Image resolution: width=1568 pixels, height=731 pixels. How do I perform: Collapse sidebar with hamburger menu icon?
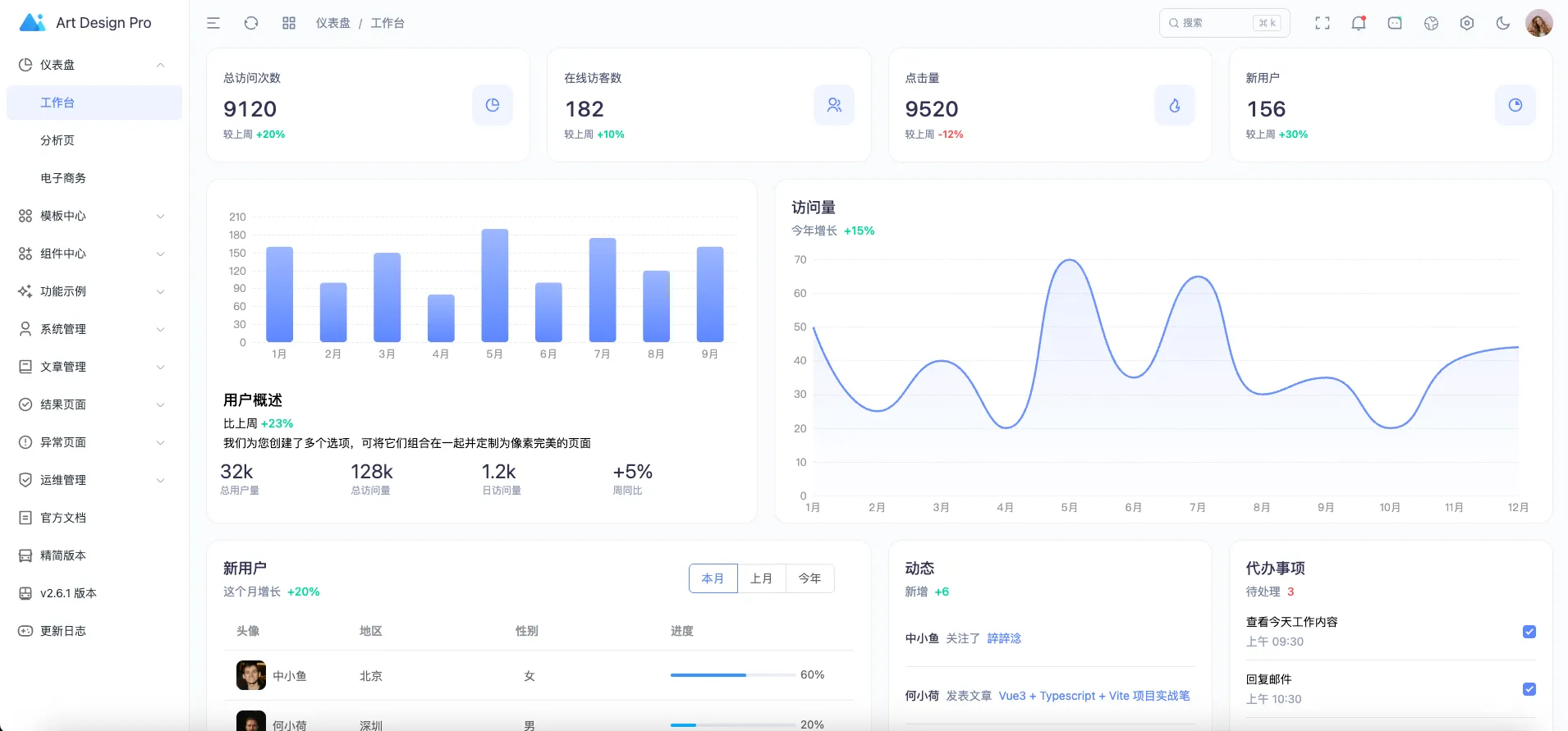[213, 23]
